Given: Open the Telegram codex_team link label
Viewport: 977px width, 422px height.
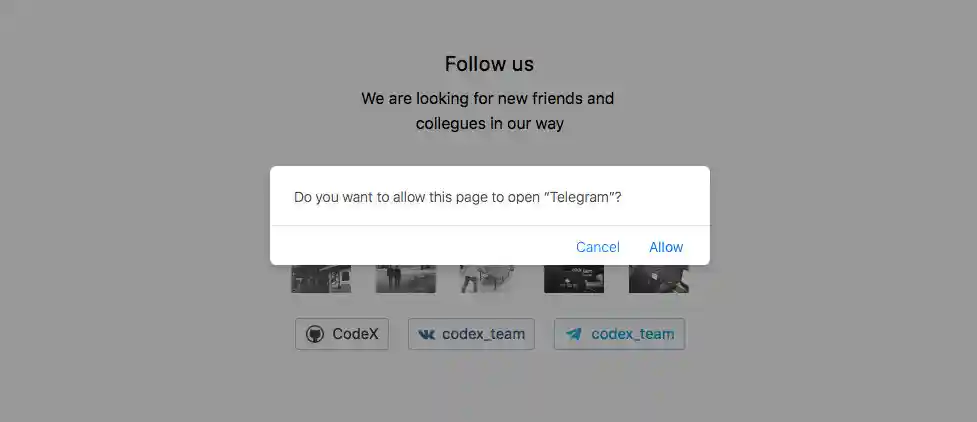Looking at the screenshot, I should pyautogui.click(x=632, y=334).
